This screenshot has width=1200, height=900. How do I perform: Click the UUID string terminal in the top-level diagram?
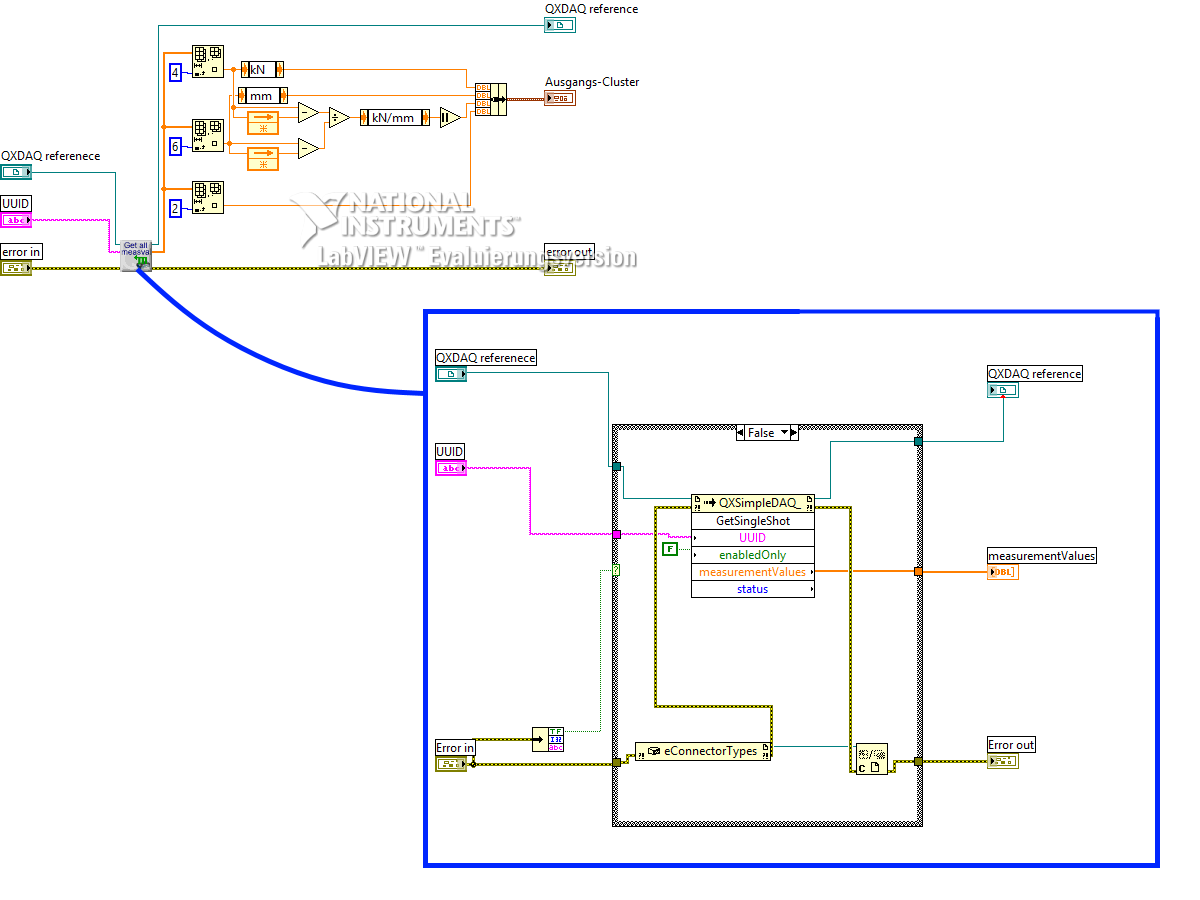coord(16,220)
